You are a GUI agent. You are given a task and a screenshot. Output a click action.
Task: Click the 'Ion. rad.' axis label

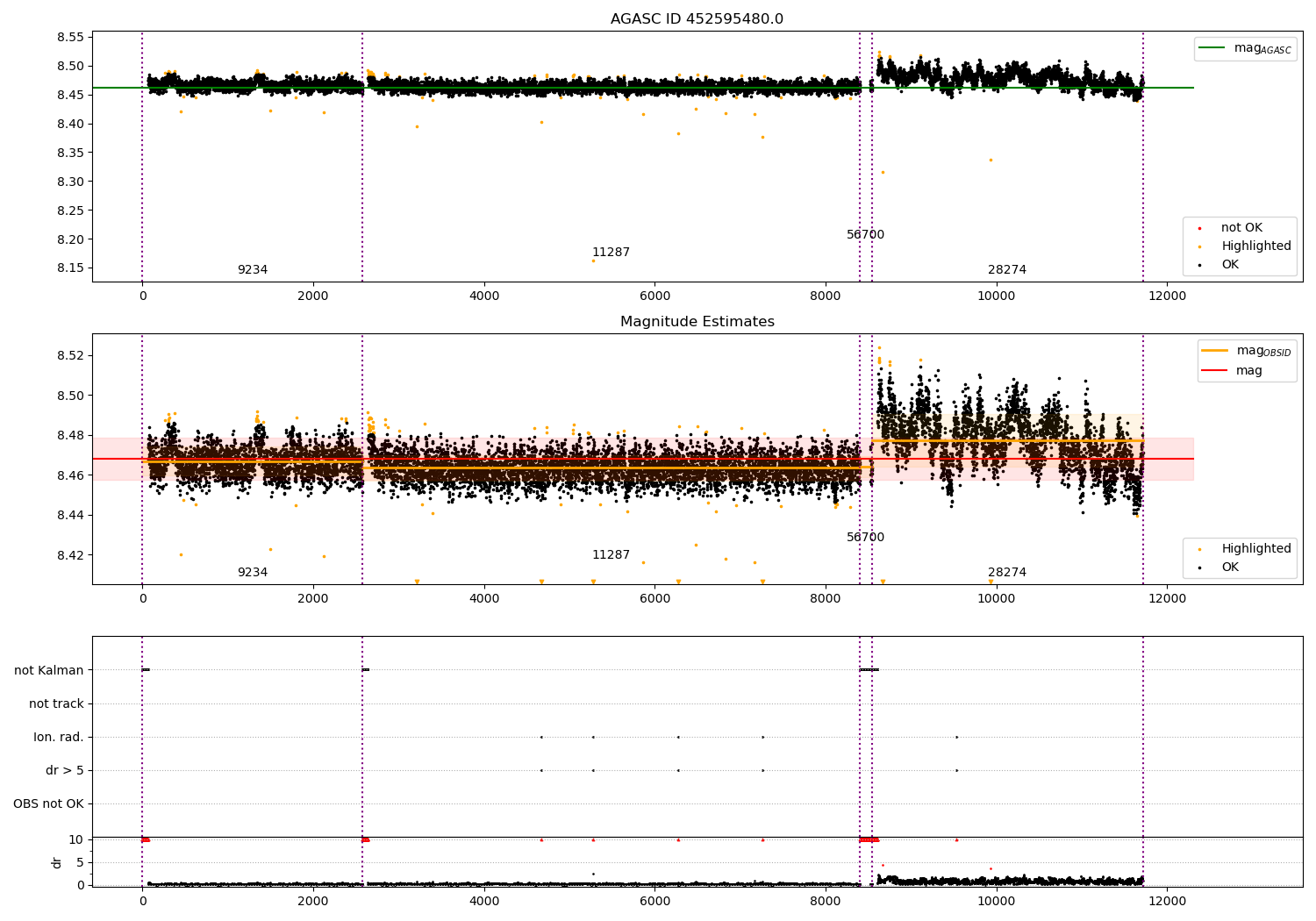click(x=59, y=737)
